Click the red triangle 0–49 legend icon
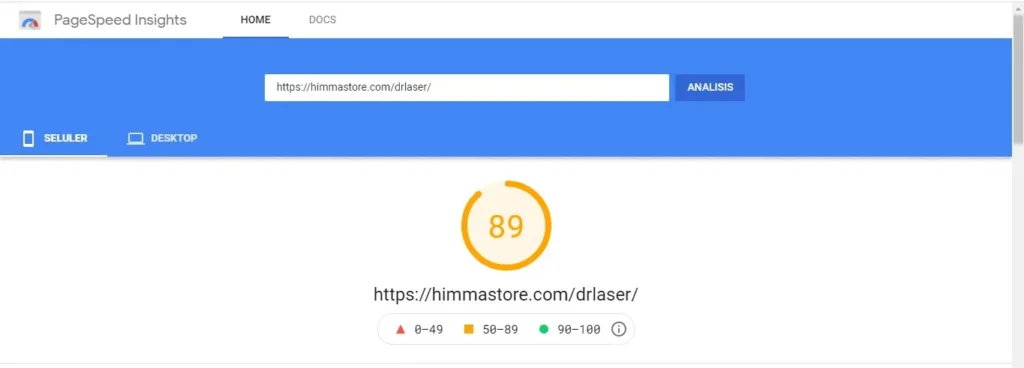The image size is (1024, 368). [401, 330]
